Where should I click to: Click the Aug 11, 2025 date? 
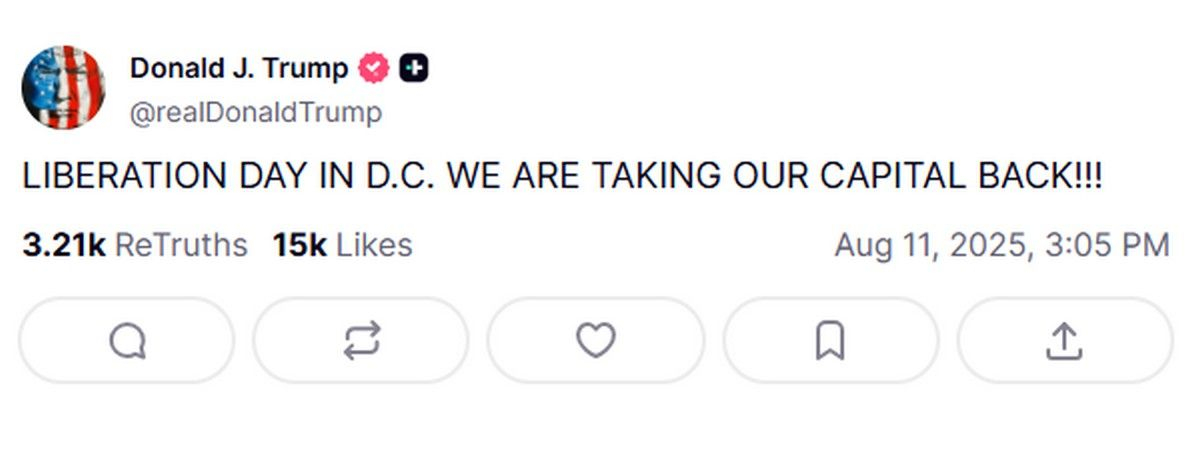coord(930,245)
